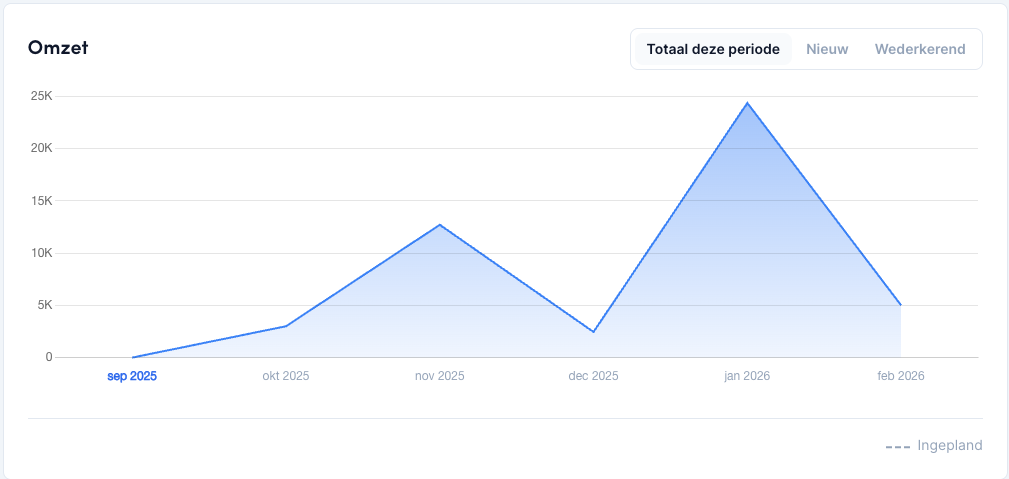The image size is (1009, 479).
Task: Click the highlighted sep 2025 axis label
Action: tap(132, 377)
